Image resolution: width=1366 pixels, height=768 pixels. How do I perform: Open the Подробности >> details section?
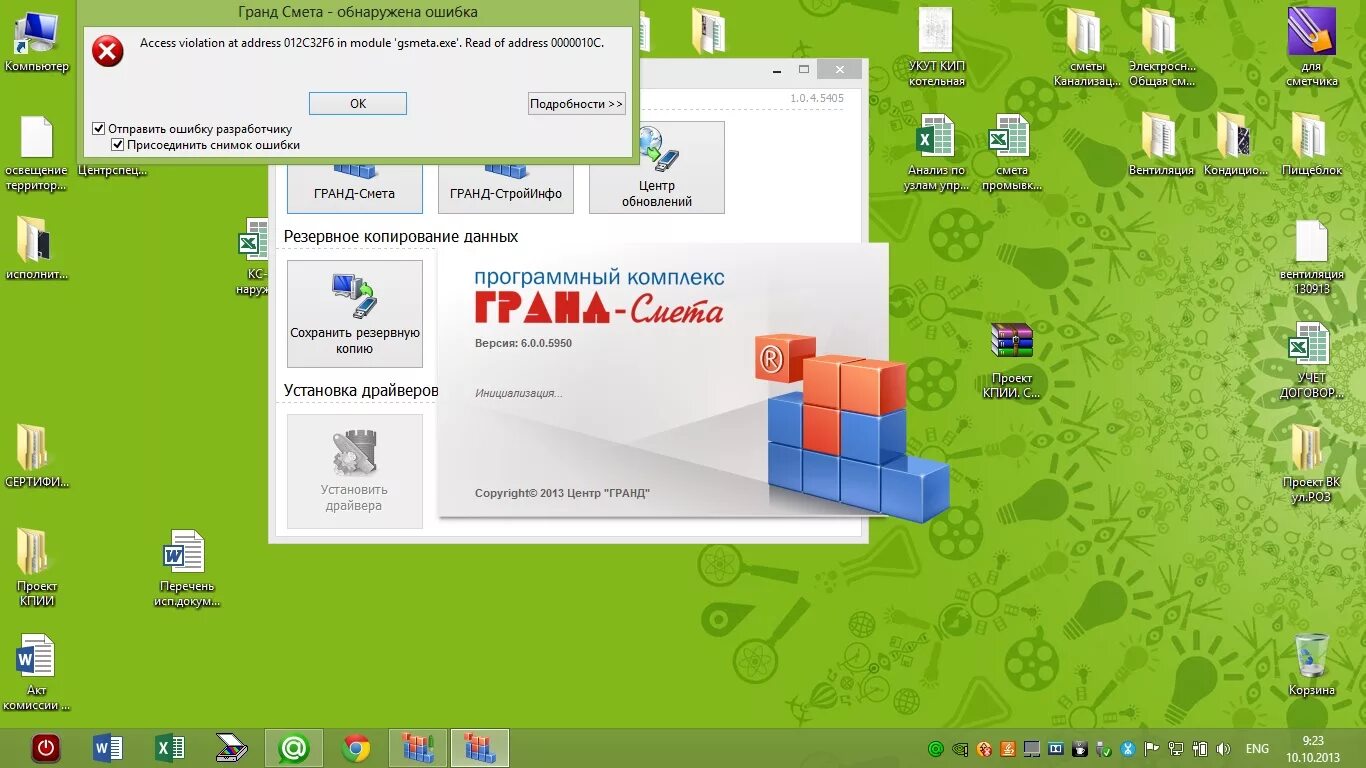tap(576, 103)
